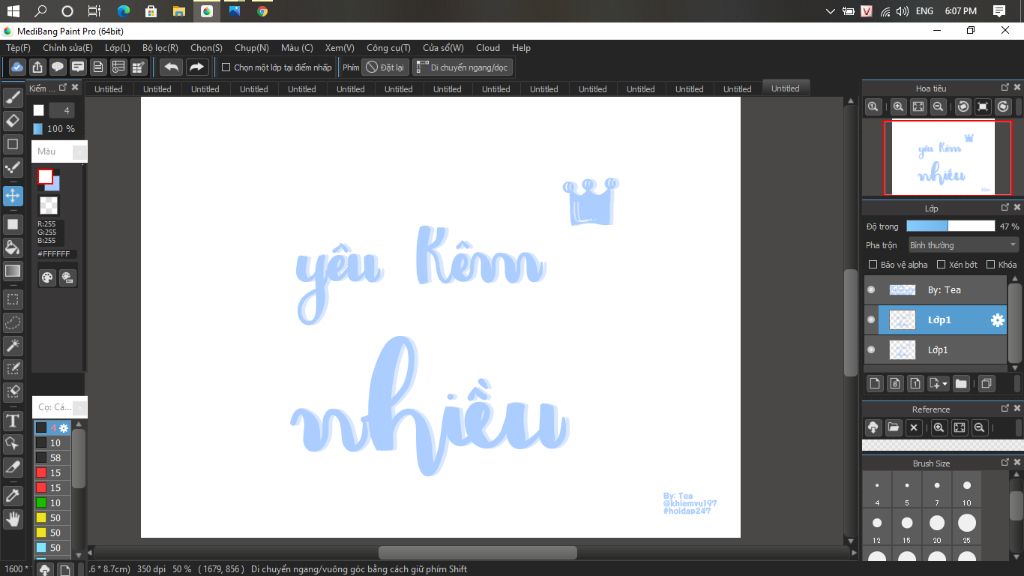The width and height of the screenshot is (1024, 576).
Task: Add a new layer folder
Action: click(961, 383)
